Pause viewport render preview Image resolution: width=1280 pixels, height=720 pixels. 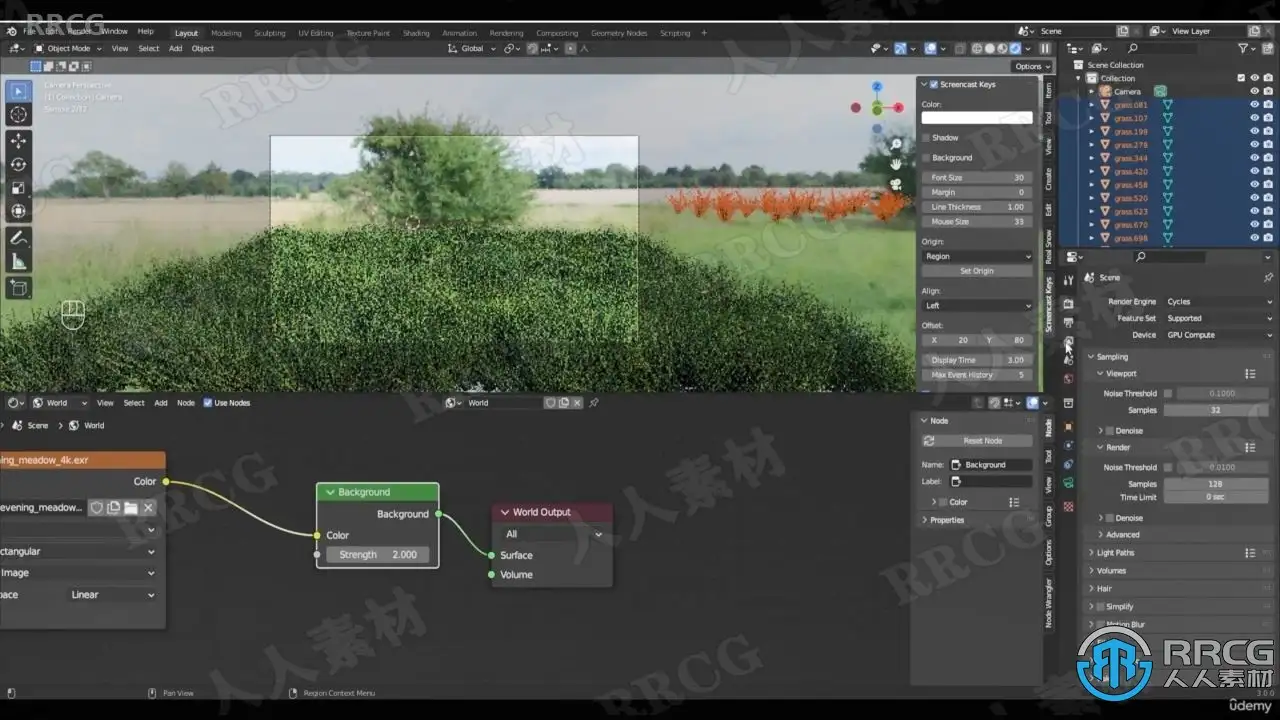click(x=1045, y=48)
